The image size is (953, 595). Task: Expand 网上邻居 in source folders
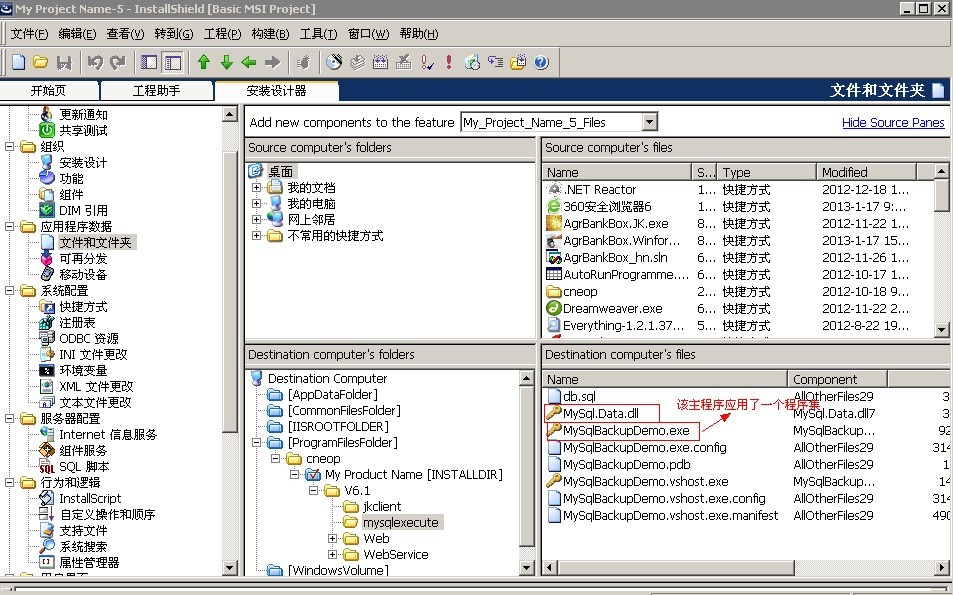coord(256,219)
